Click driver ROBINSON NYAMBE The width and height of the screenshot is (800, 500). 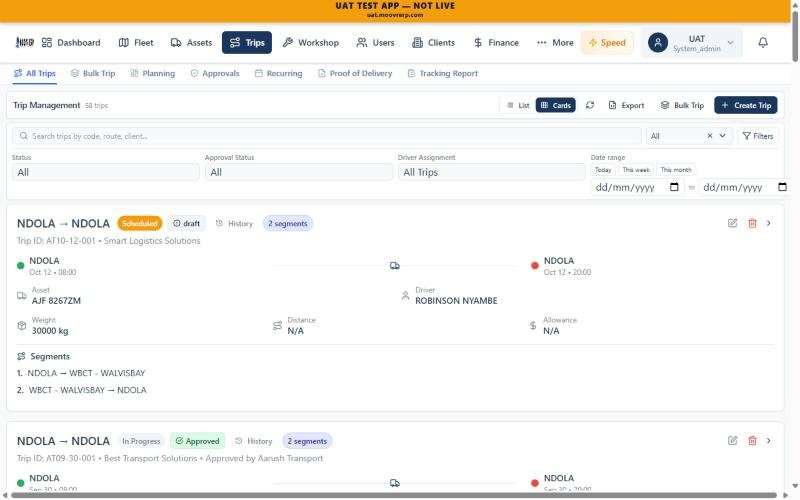pos(456,301)
